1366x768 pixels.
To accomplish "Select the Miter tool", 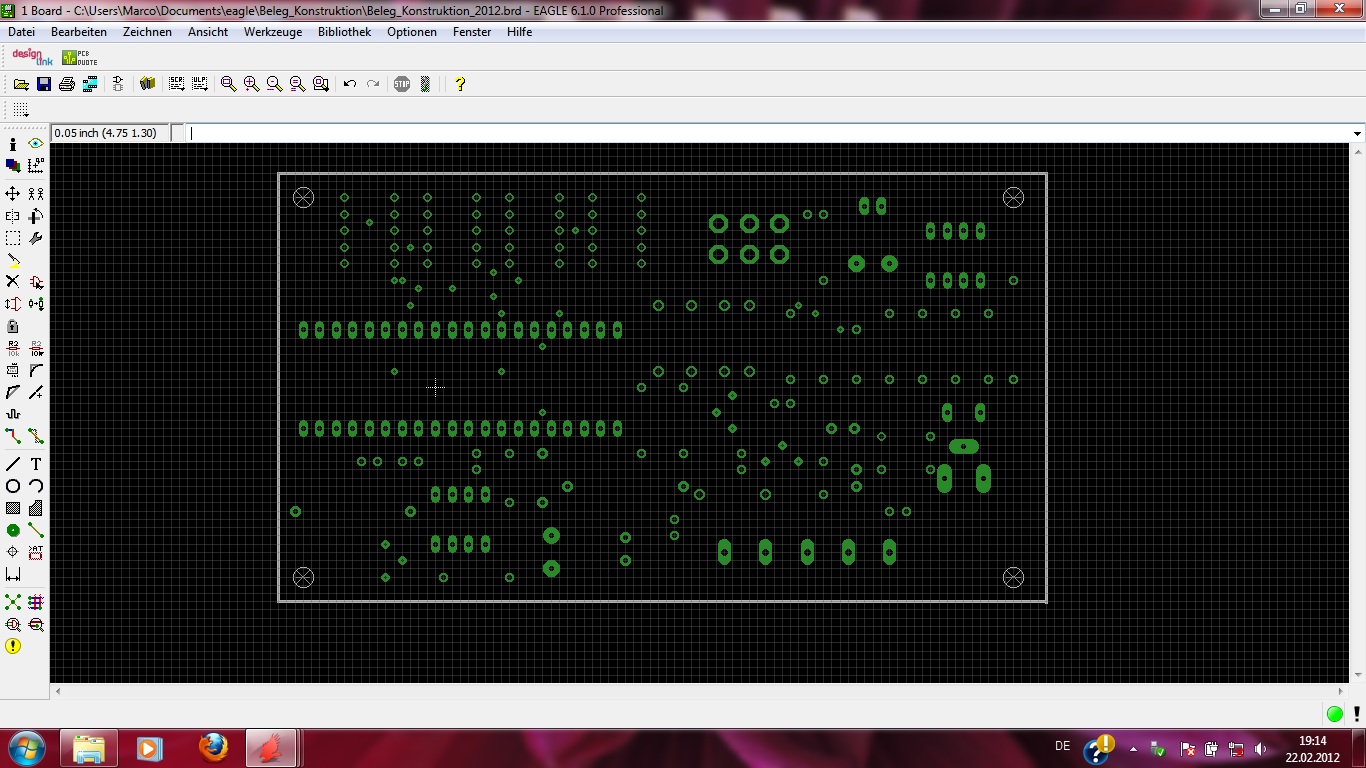I will point(36,370).
